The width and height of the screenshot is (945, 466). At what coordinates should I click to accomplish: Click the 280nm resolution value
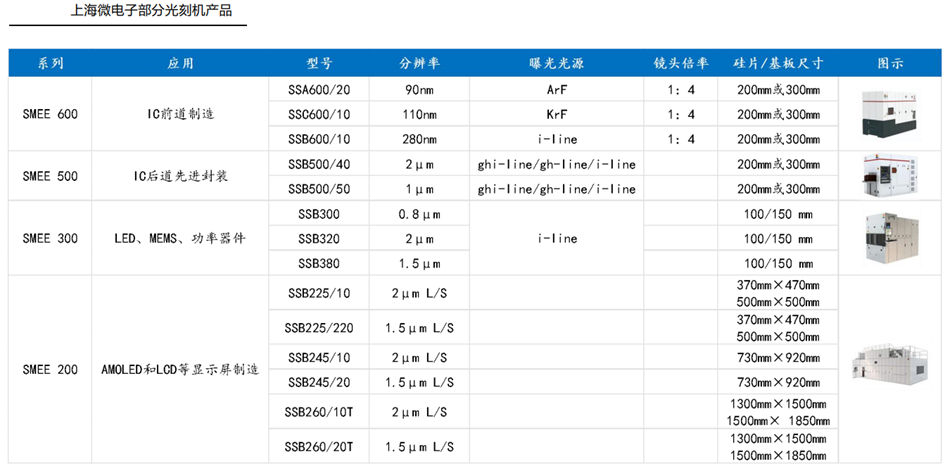[x=419, y=139]
